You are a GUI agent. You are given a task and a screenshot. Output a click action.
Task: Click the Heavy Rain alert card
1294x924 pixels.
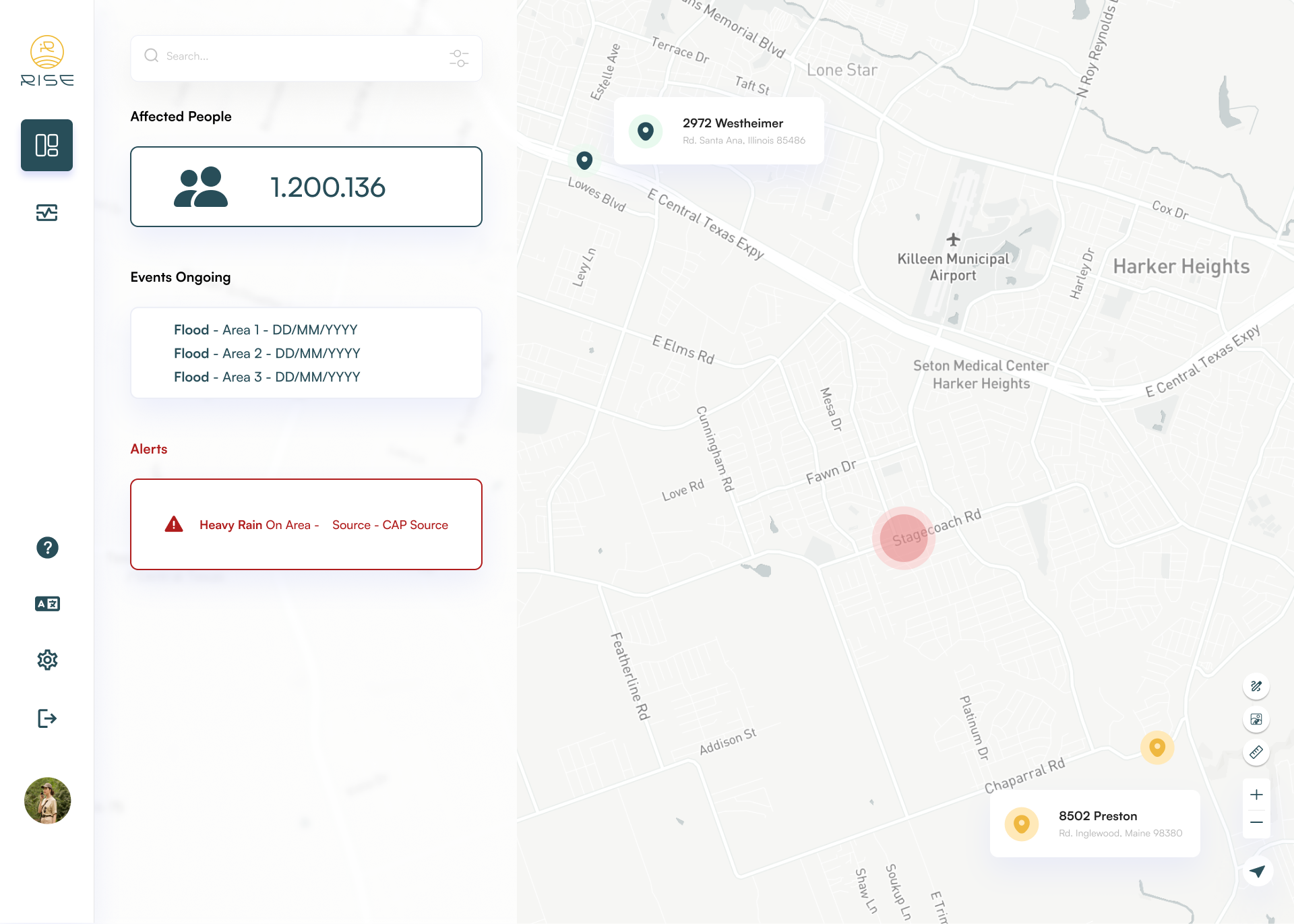tap(306, 524)
